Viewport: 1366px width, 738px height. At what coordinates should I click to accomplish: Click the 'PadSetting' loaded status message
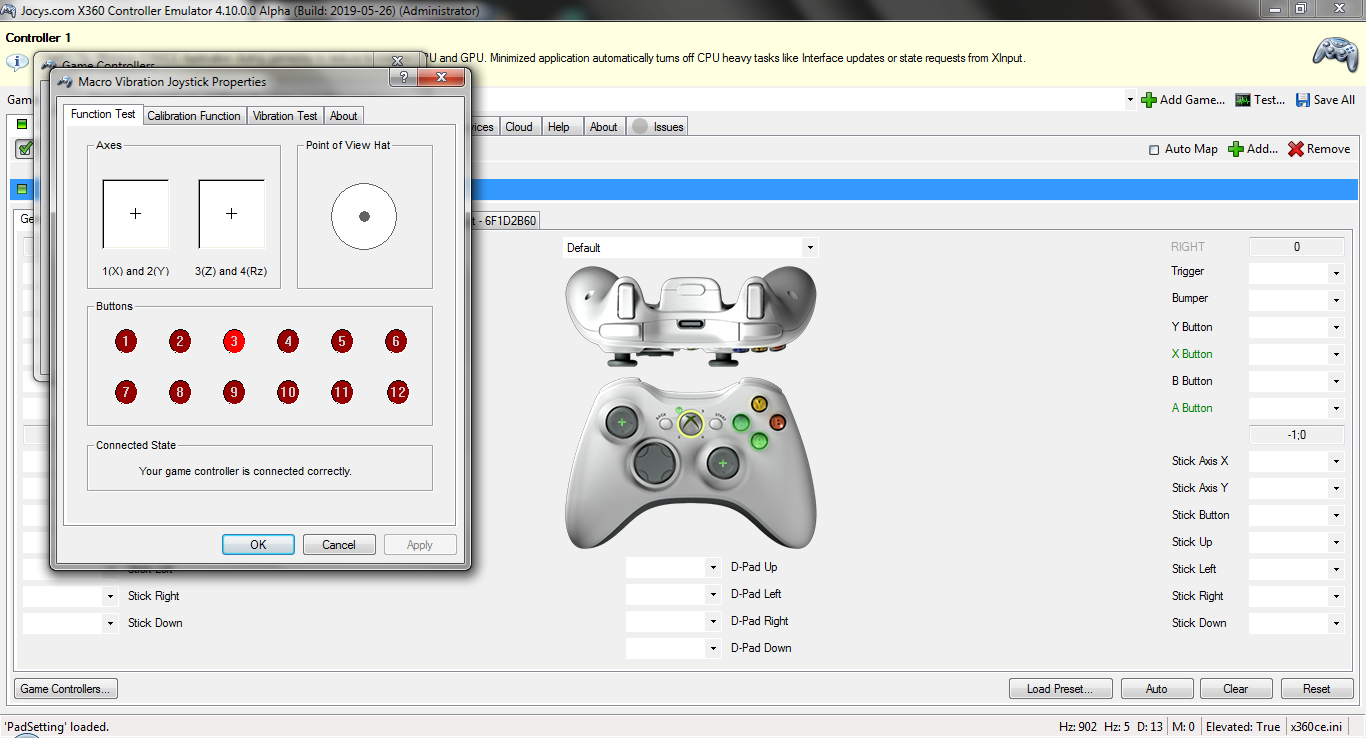[57, 727]
